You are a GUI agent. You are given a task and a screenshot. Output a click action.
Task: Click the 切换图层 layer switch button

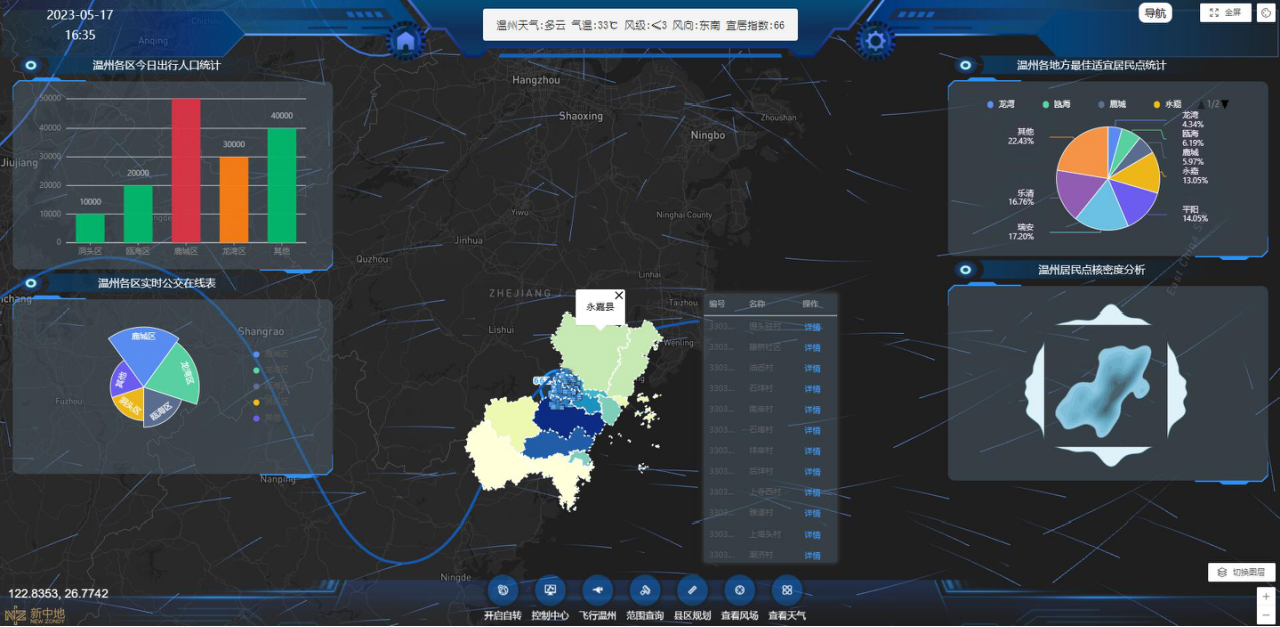click(1241, 572)
